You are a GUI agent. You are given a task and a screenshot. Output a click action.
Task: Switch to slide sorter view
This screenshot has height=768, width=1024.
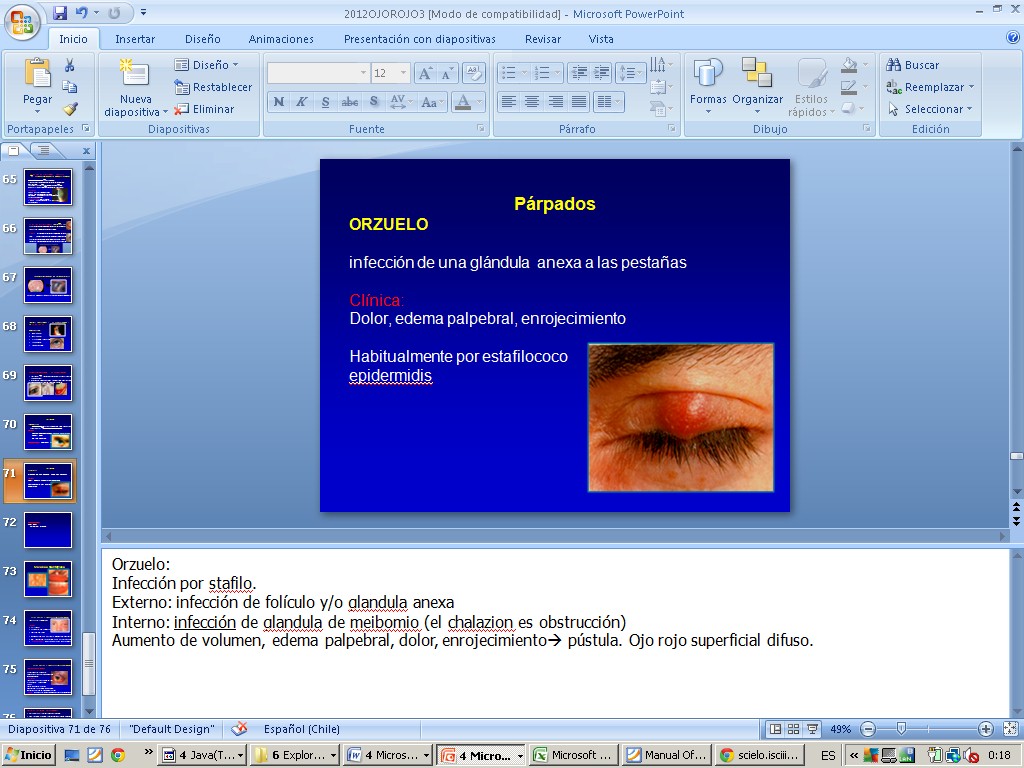coord(793,729)
